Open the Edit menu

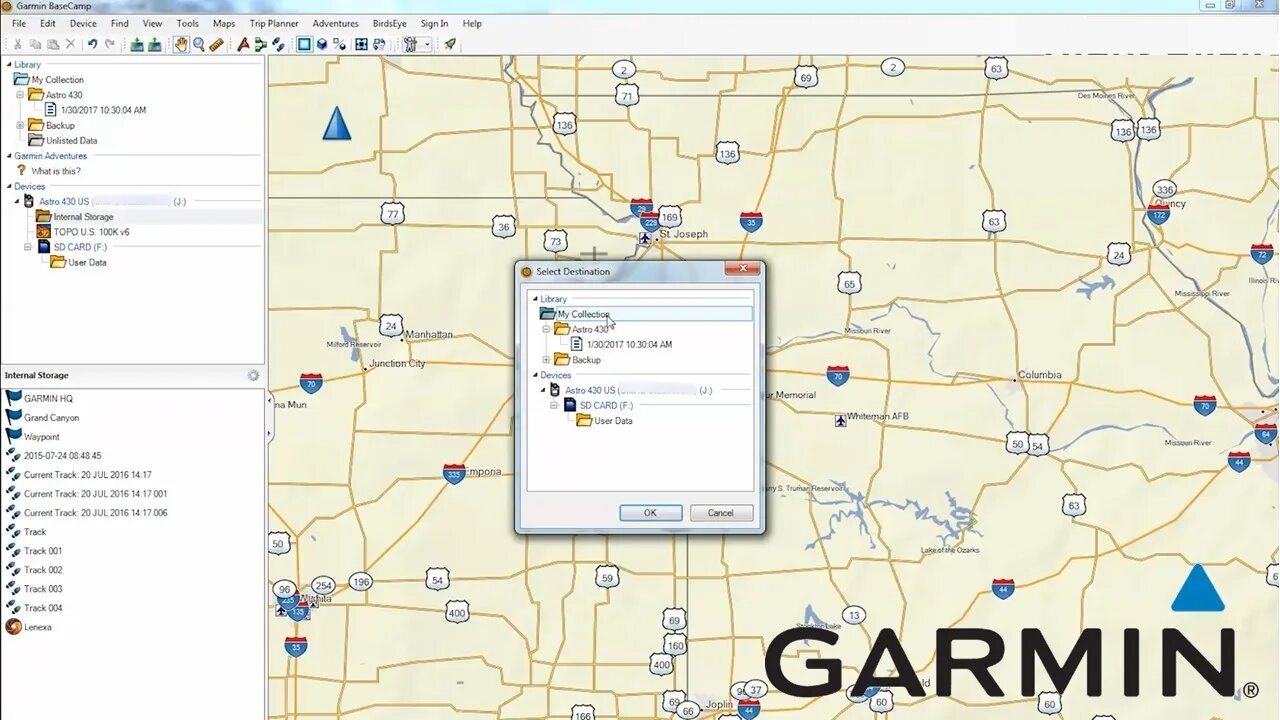click(x=48, y=23)
